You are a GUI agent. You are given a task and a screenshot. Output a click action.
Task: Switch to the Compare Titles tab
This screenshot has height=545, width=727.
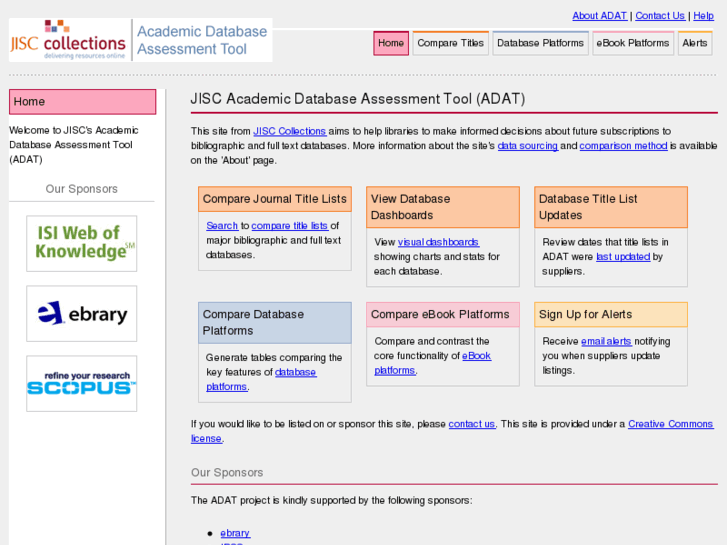(x=450, y=43)
